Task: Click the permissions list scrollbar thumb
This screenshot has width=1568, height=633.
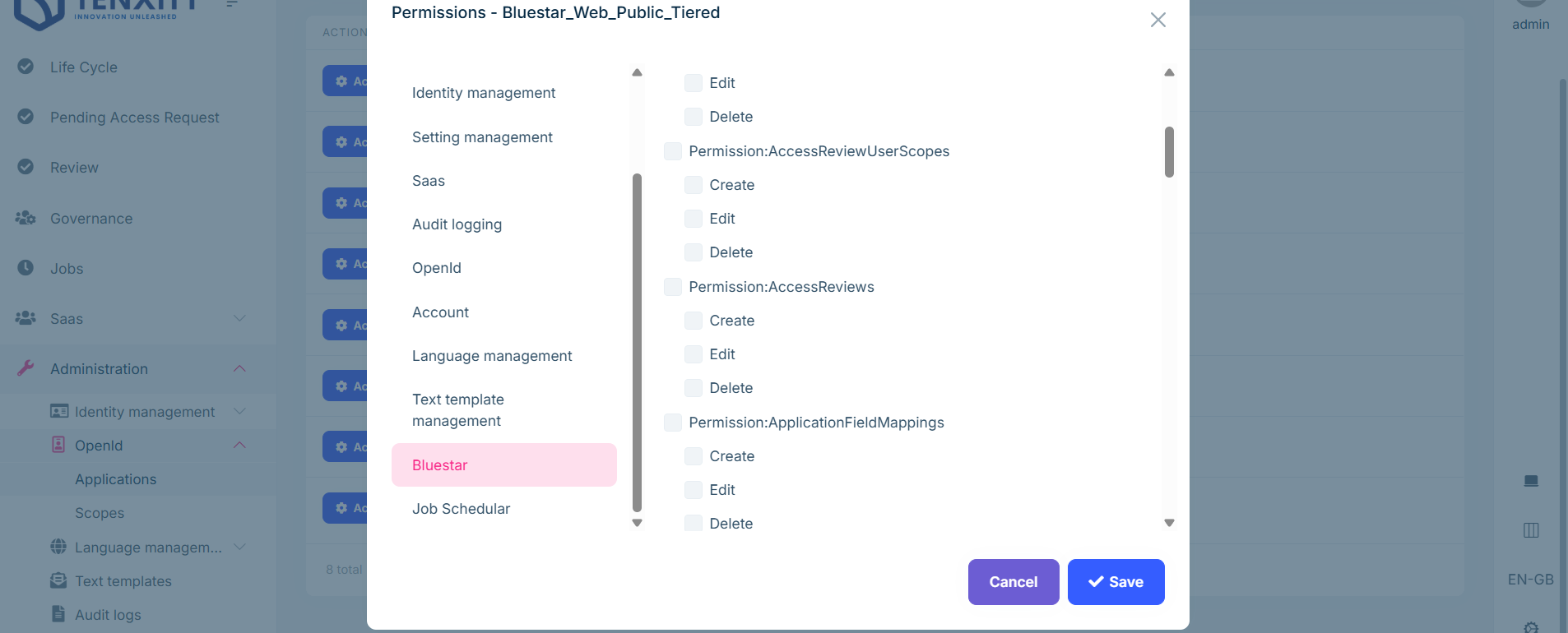Action: [x=1169, y=152]
